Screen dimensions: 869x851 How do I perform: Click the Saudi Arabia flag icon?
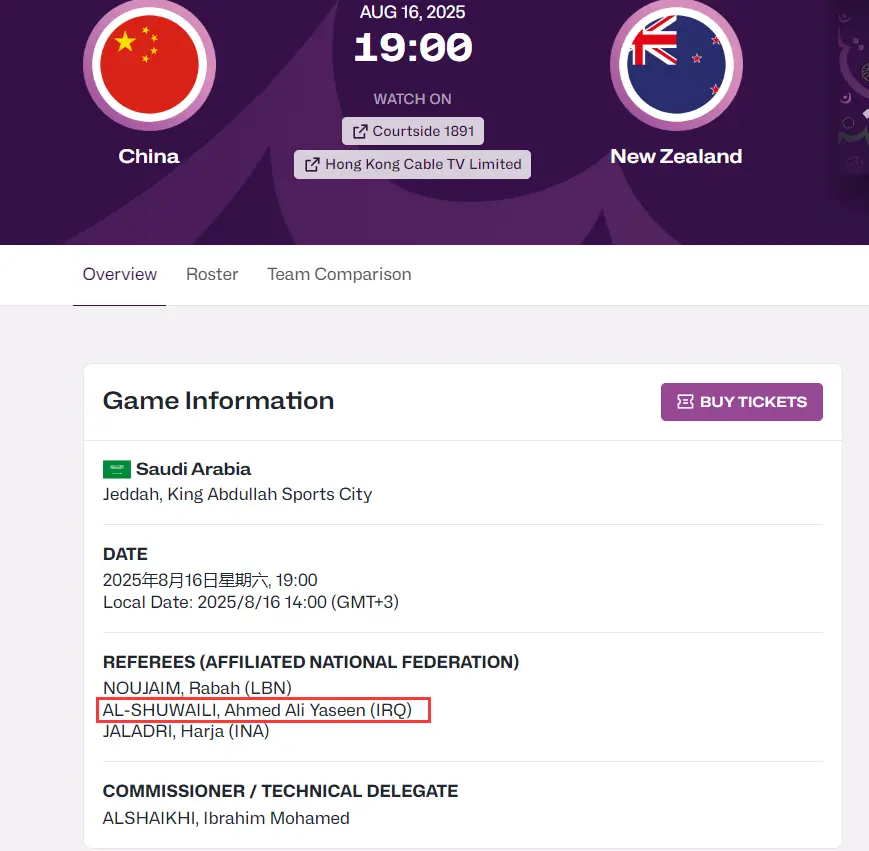coord(117,469)
